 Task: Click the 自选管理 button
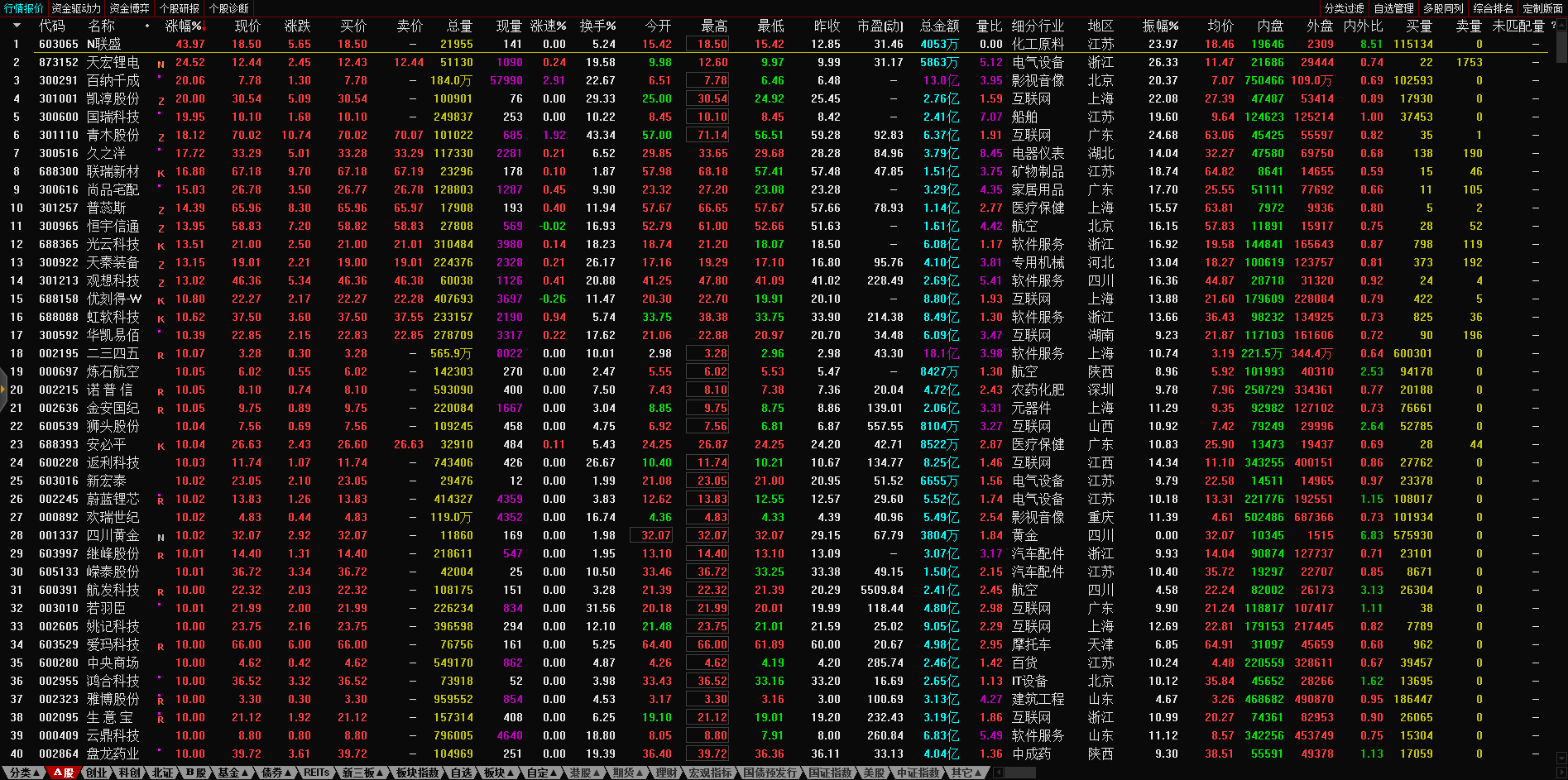1393,8
